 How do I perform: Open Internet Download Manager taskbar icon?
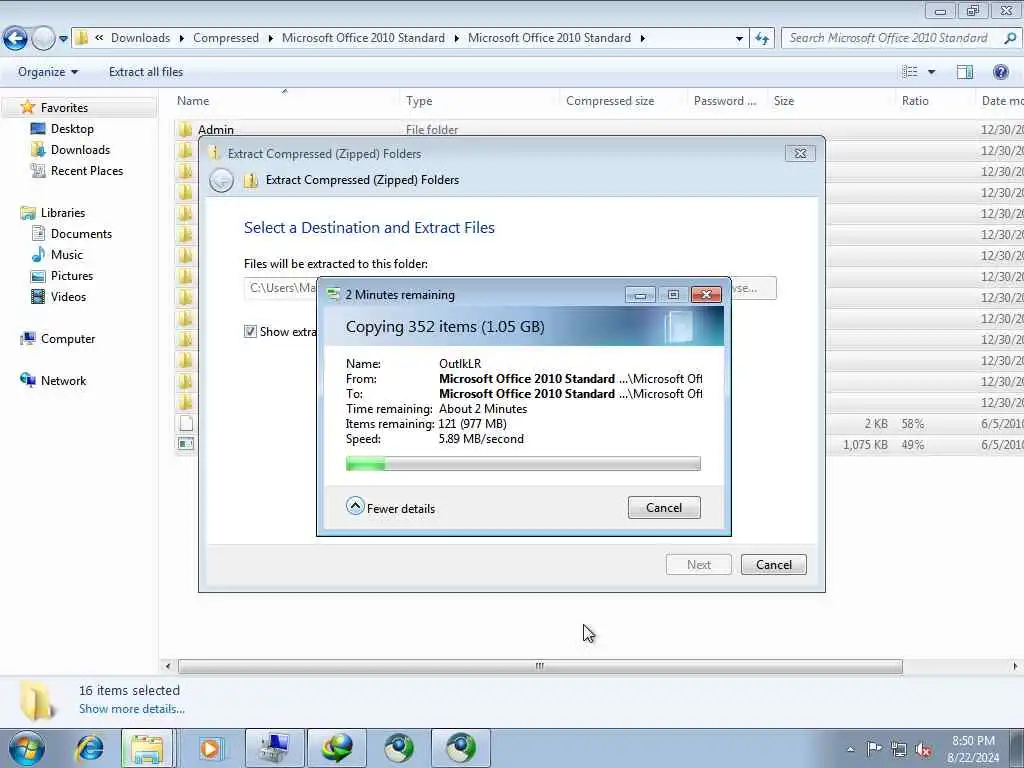click(x=337, y=748)
